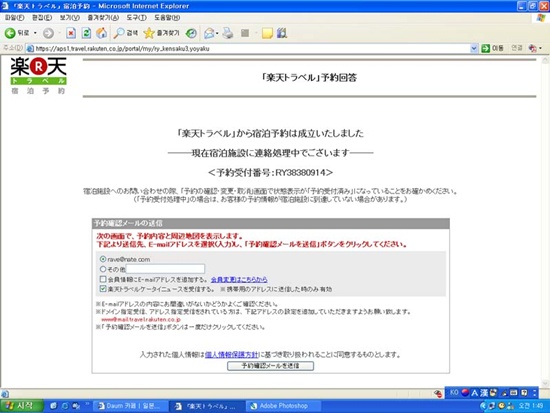The width and height of the screenshot is (550, 413).
Task: Expand hidden system tray icons arrow
Action: click(483, 406)
